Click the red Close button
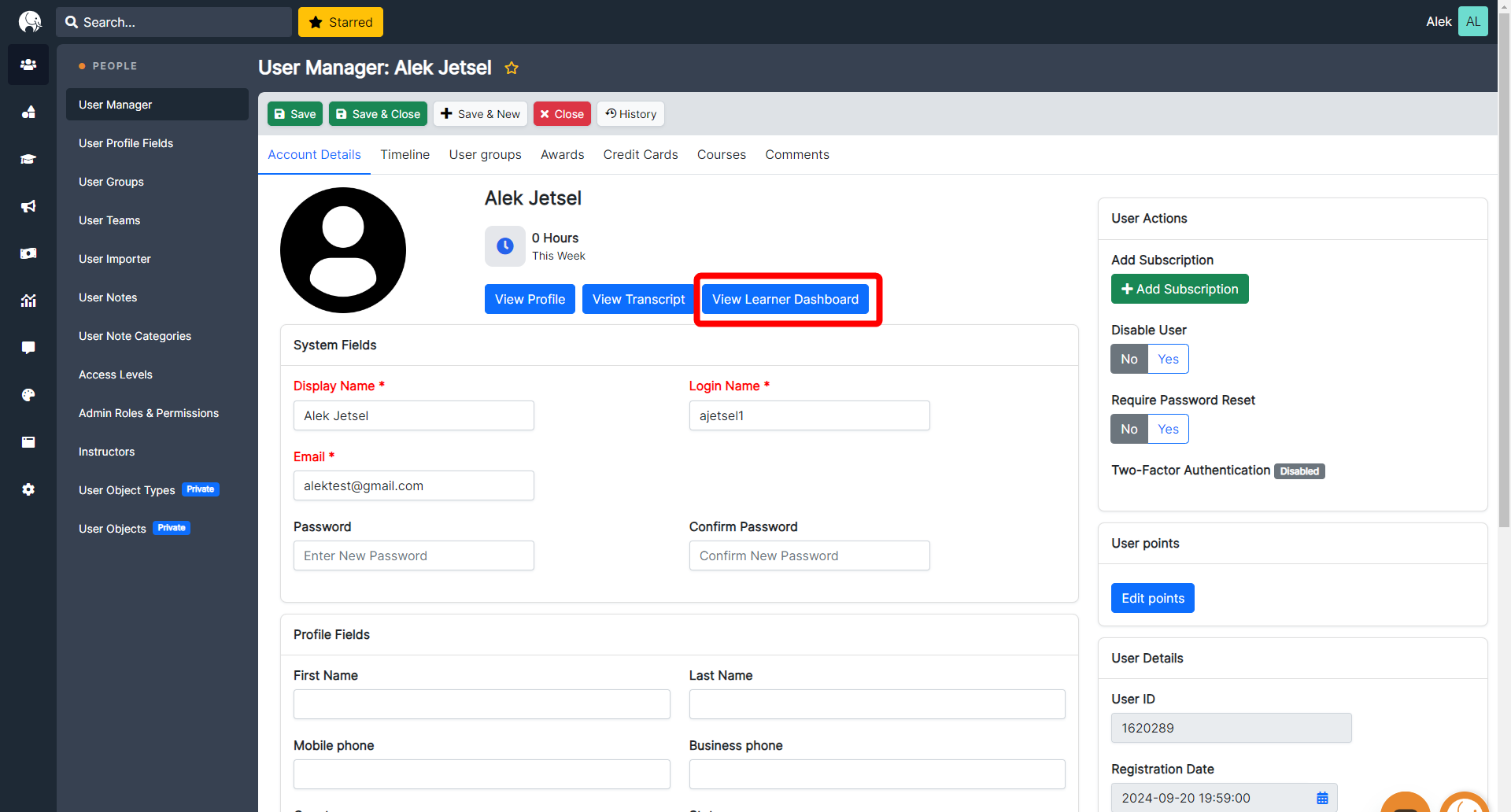Screen dimensions: 1511x812 [562, 114]
